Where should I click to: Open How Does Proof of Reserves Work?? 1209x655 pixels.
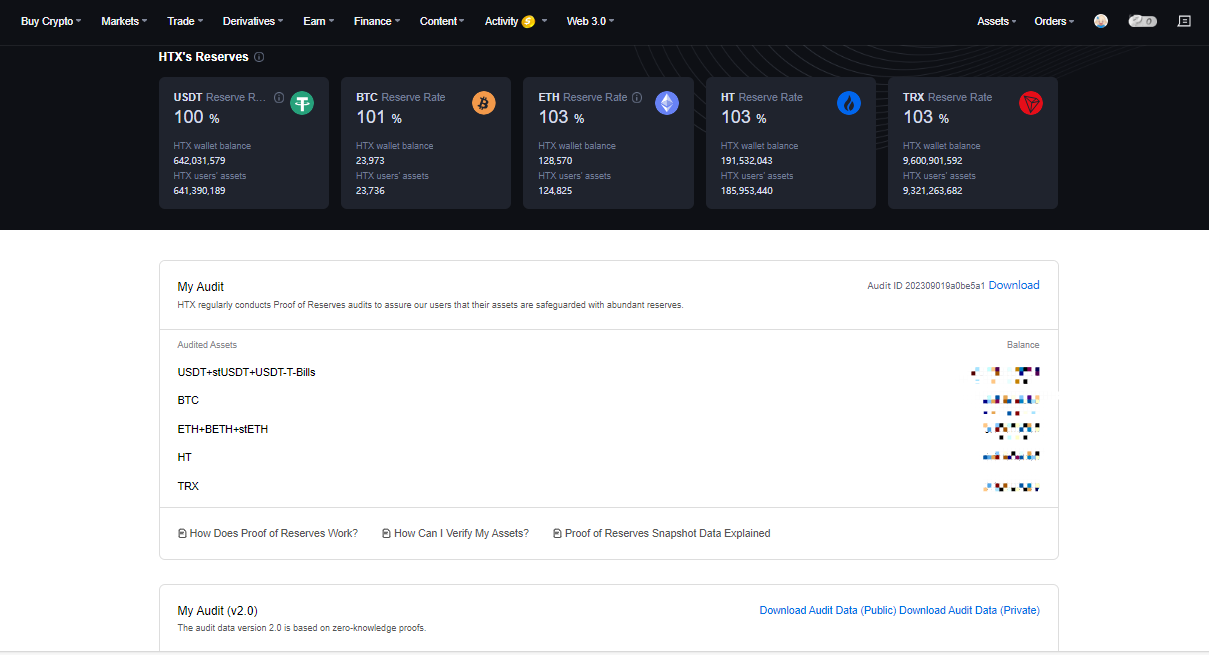268,534
